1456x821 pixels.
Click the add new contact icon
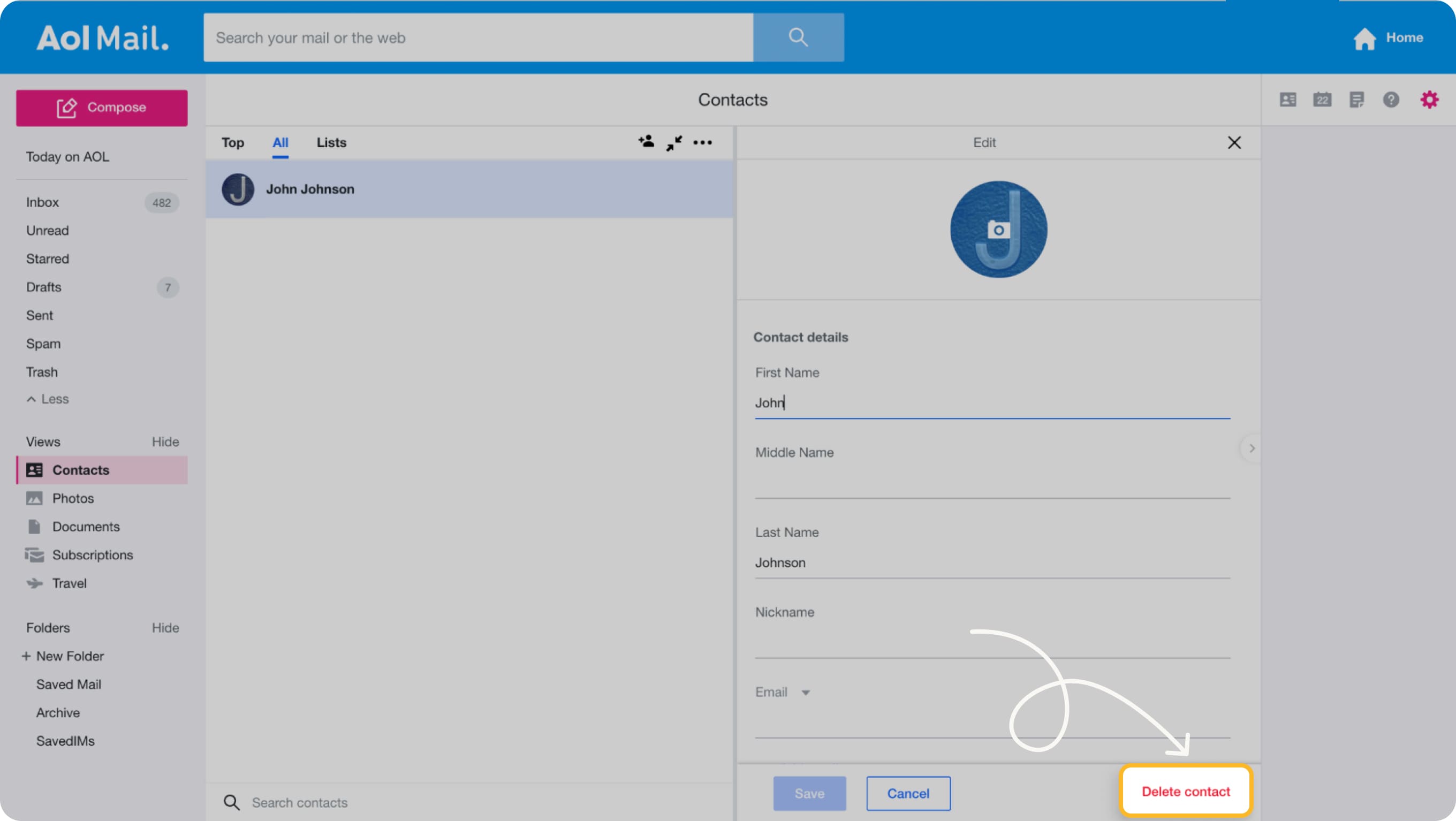(x=646, y=142)
